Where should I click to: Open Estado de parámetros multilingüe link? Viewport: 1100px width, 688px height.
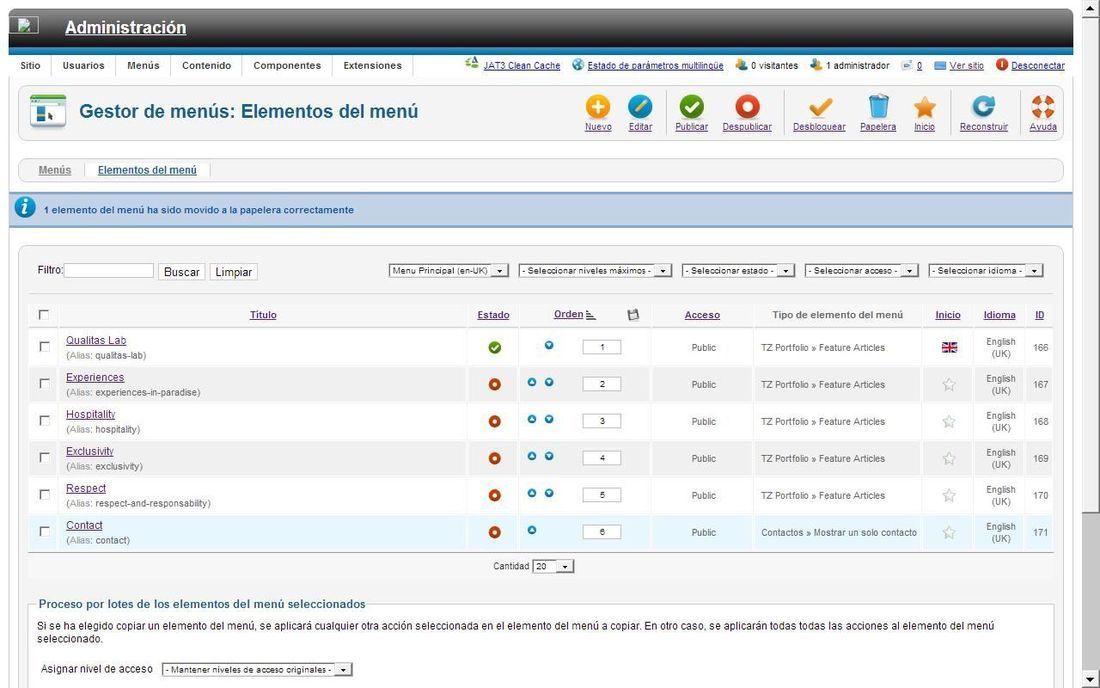pyautogui.click(x=655, y=65)
